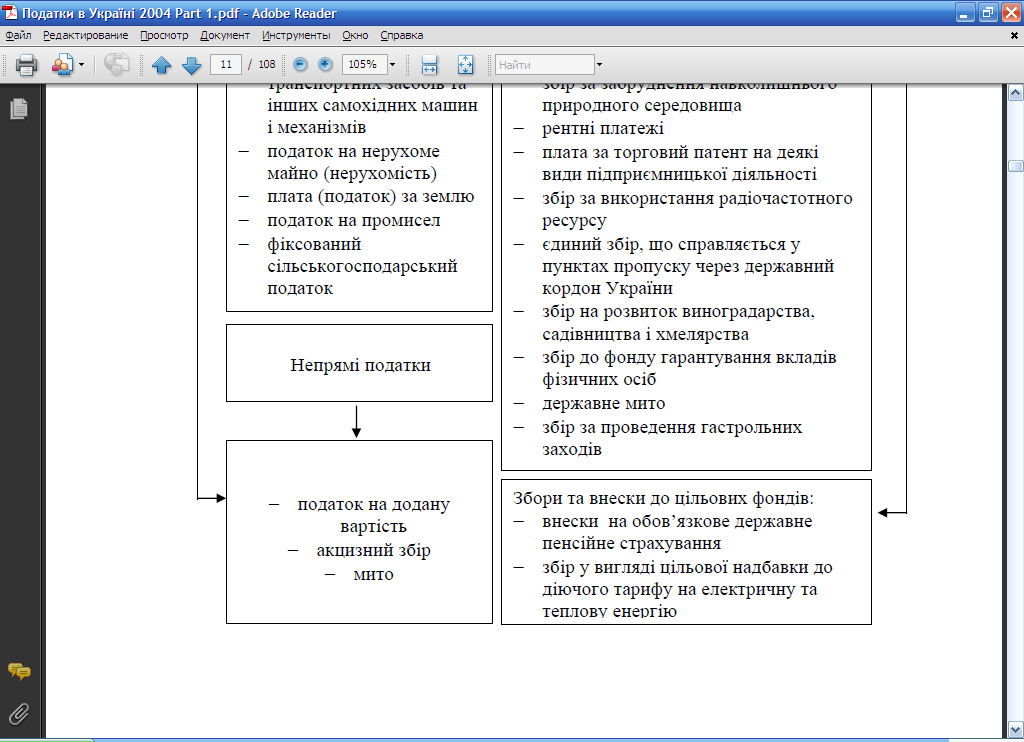1024x742 pixels.
Task: Close the document with menu bar X
Action: (1014, 36)
